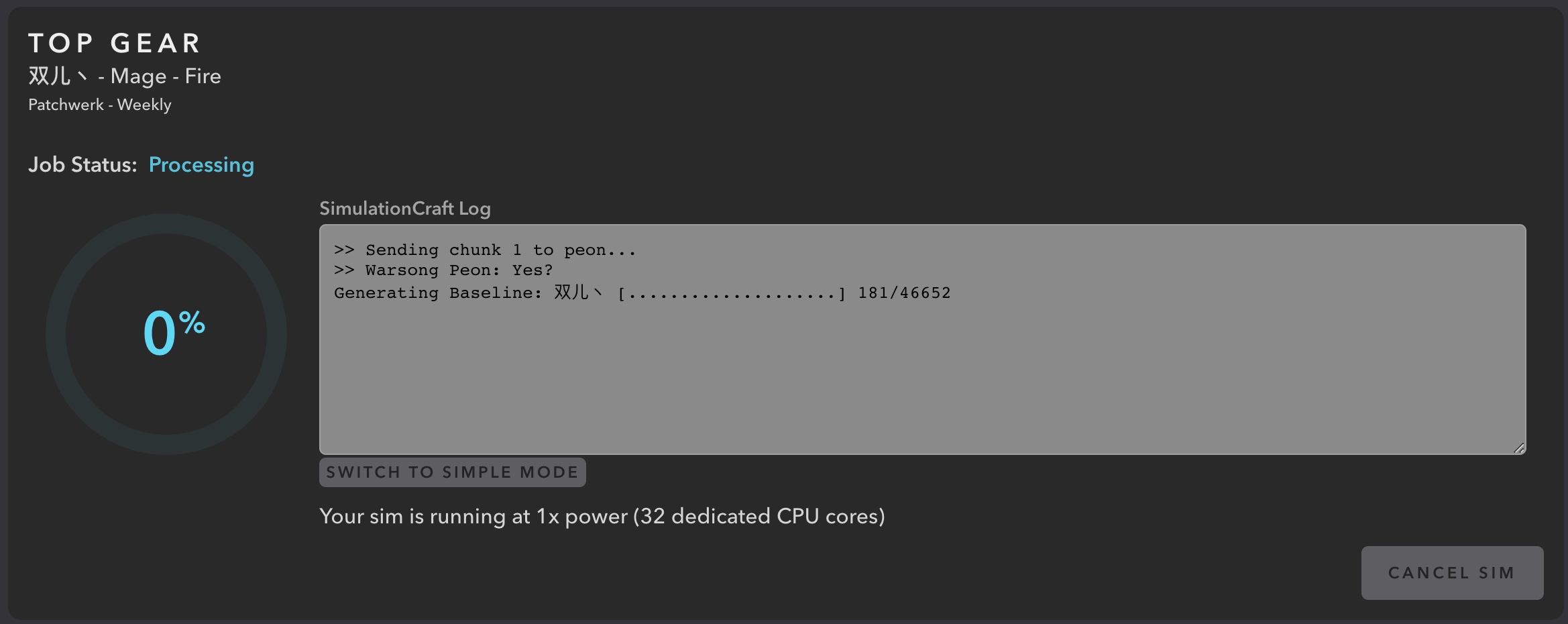Click the Patchwerk - Weekly subtitle
The height and width of the screenshot is (624, 1568).
coord(100,105)
